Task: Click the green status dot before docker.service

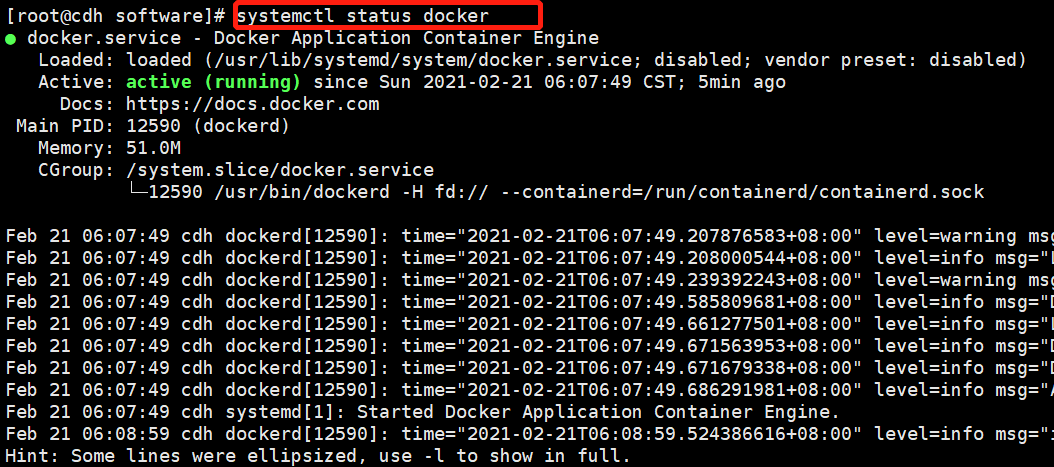Action: point(11,39)
